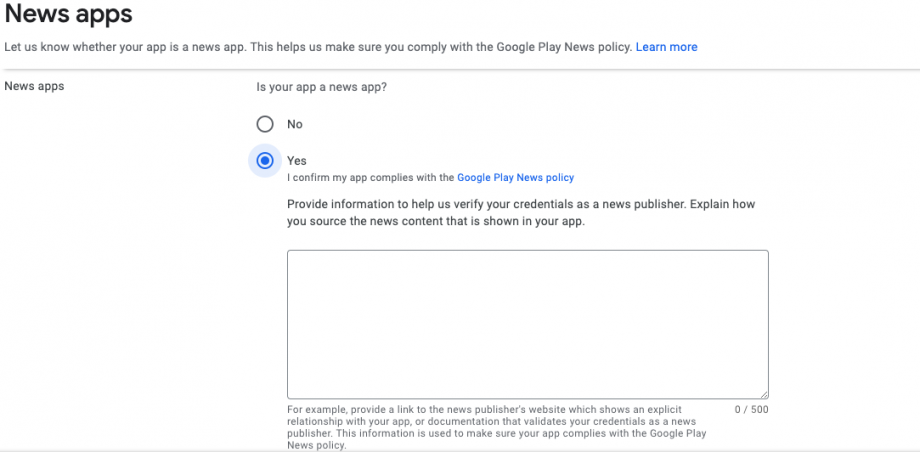Click the "Is your app a news app?" question

[x=322, y=87]
